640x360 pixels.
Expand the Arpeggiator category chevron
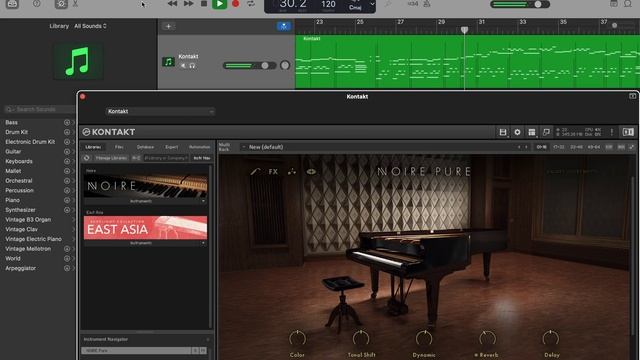pyautogui.click(x=73, y=268)
